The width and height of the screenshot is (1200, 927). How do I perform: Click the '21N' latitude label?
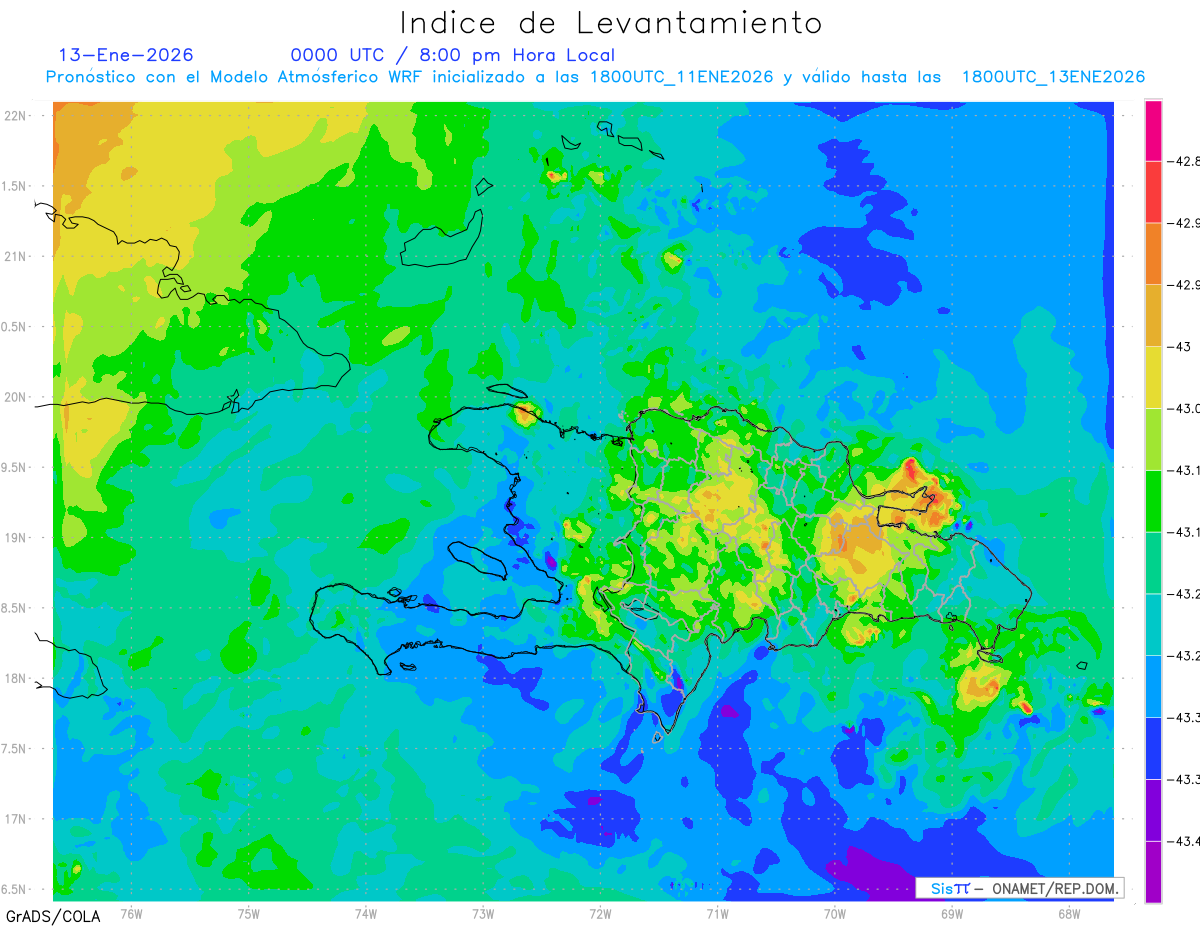[x=14, y=256]
